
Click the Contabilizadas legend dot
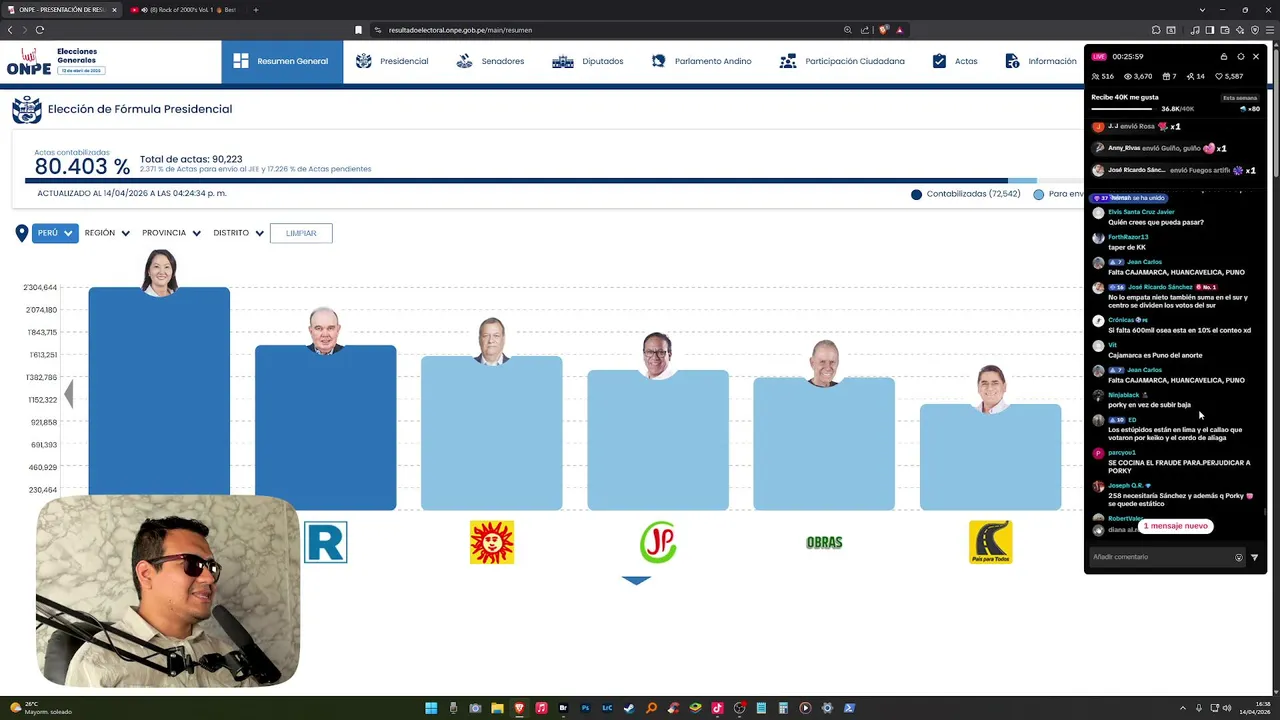(x=916, y=194)
